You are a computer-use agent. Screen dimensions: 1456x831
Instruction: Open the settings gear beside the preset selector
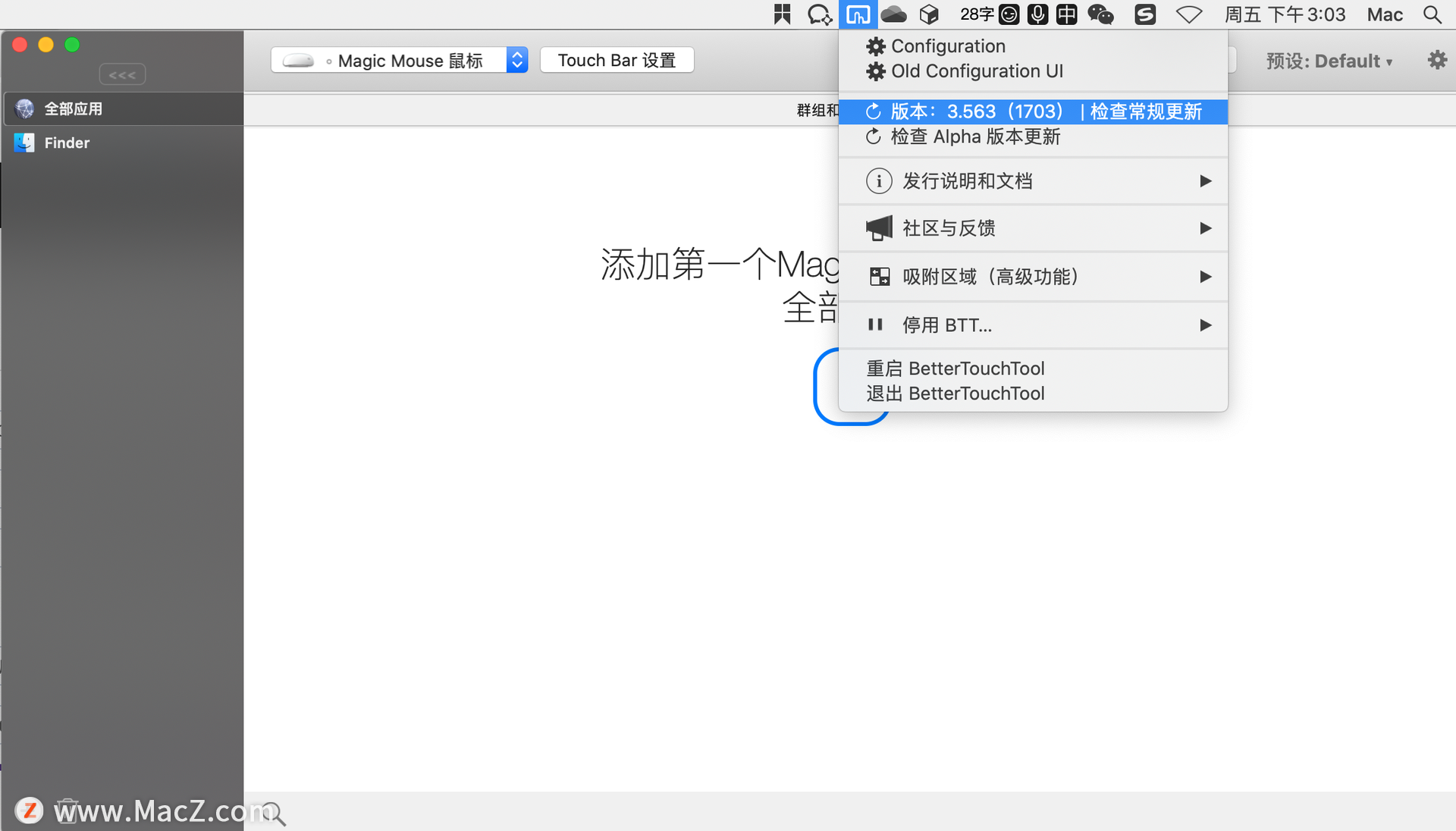[x=1437, y=60]
